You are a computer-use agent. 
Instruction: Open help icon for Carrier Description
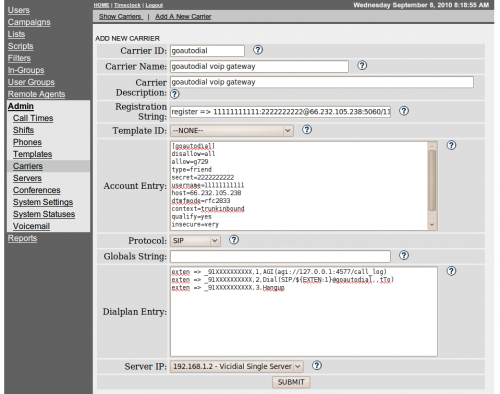175,94
